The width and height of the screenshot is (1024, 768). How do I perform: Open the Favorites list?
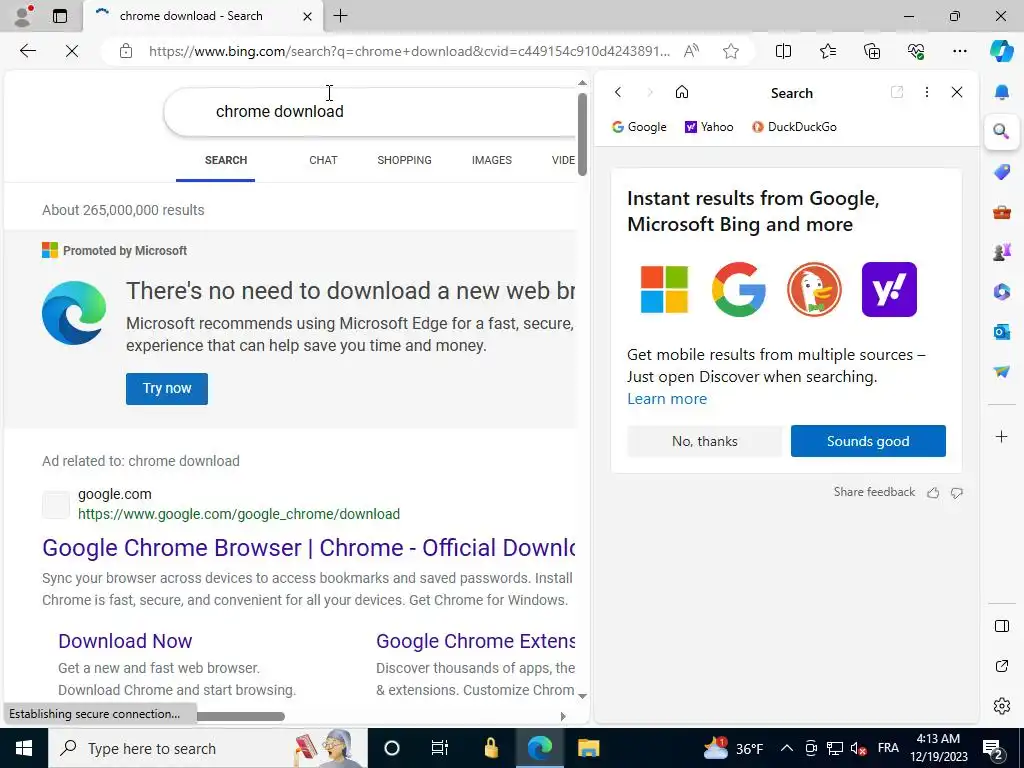(x=827, y=51)
